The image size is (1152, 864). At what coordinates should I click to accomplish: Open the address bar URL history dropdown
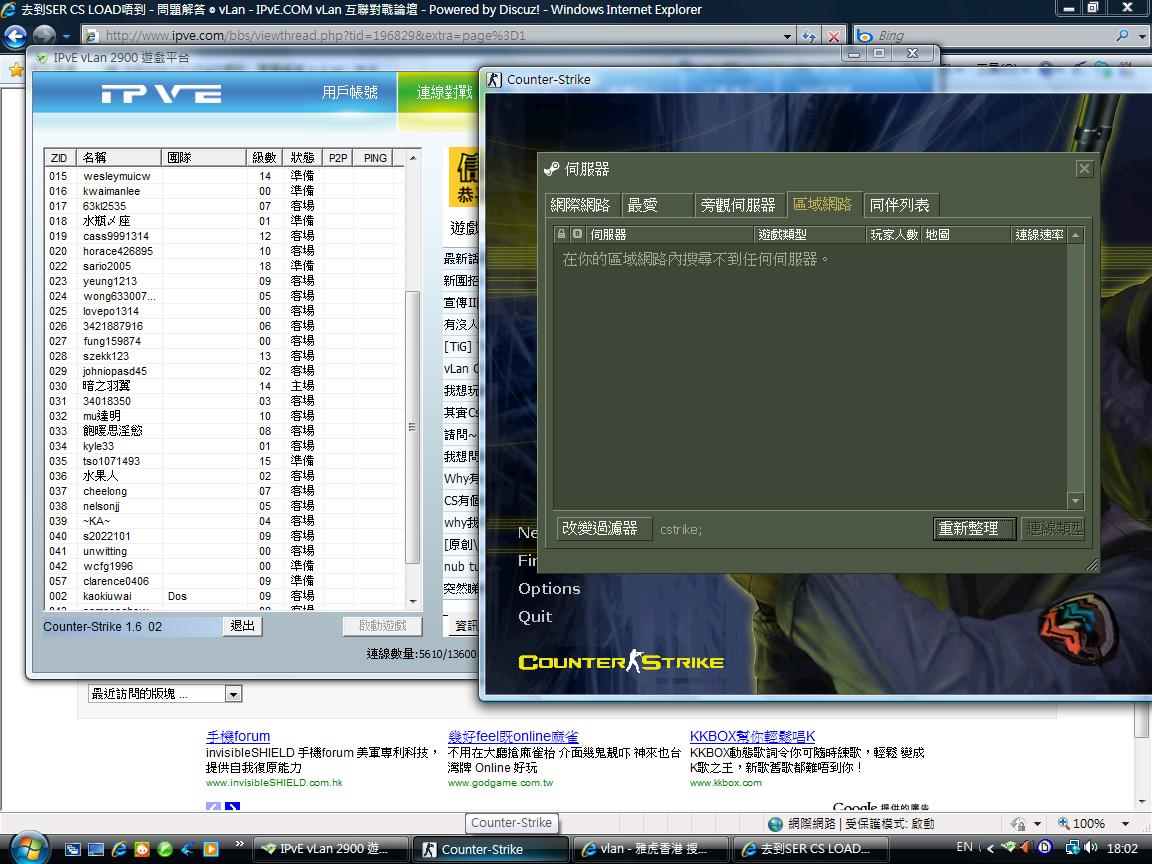point(788,36)
